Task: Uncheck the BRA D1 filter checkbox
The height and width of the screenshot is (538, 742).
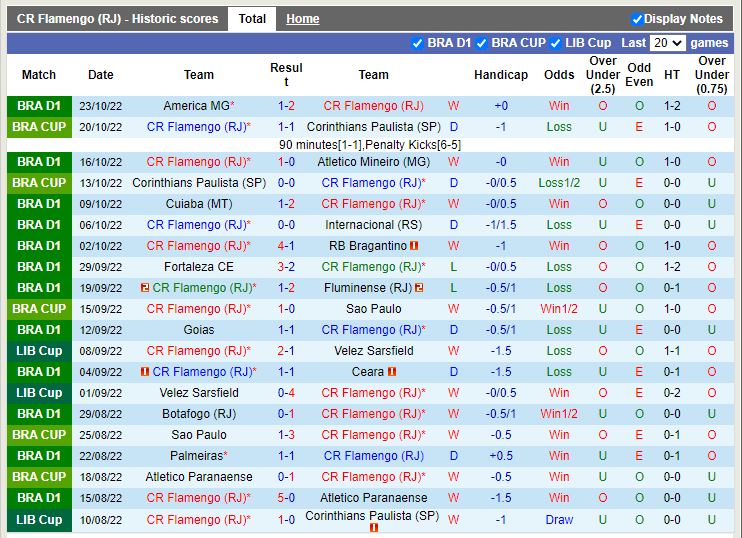Action: [417, 44]
